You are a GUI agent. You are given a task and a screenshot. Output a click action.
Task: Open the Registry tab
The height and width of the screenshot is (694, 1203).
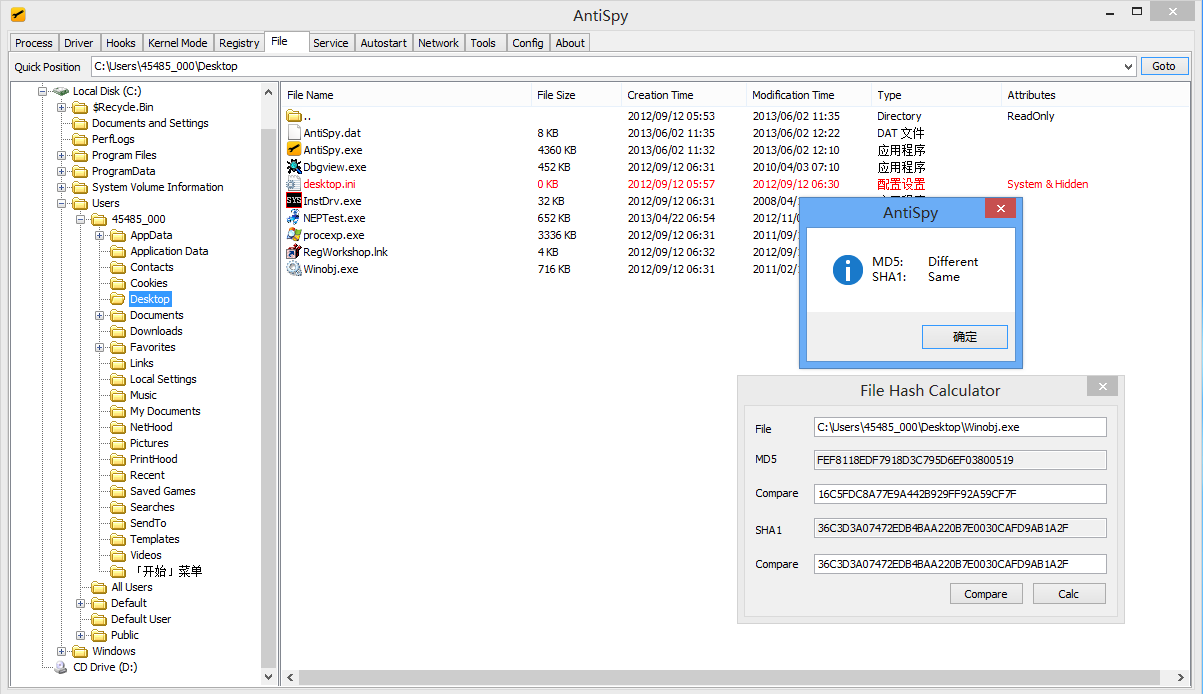[239, 43]
